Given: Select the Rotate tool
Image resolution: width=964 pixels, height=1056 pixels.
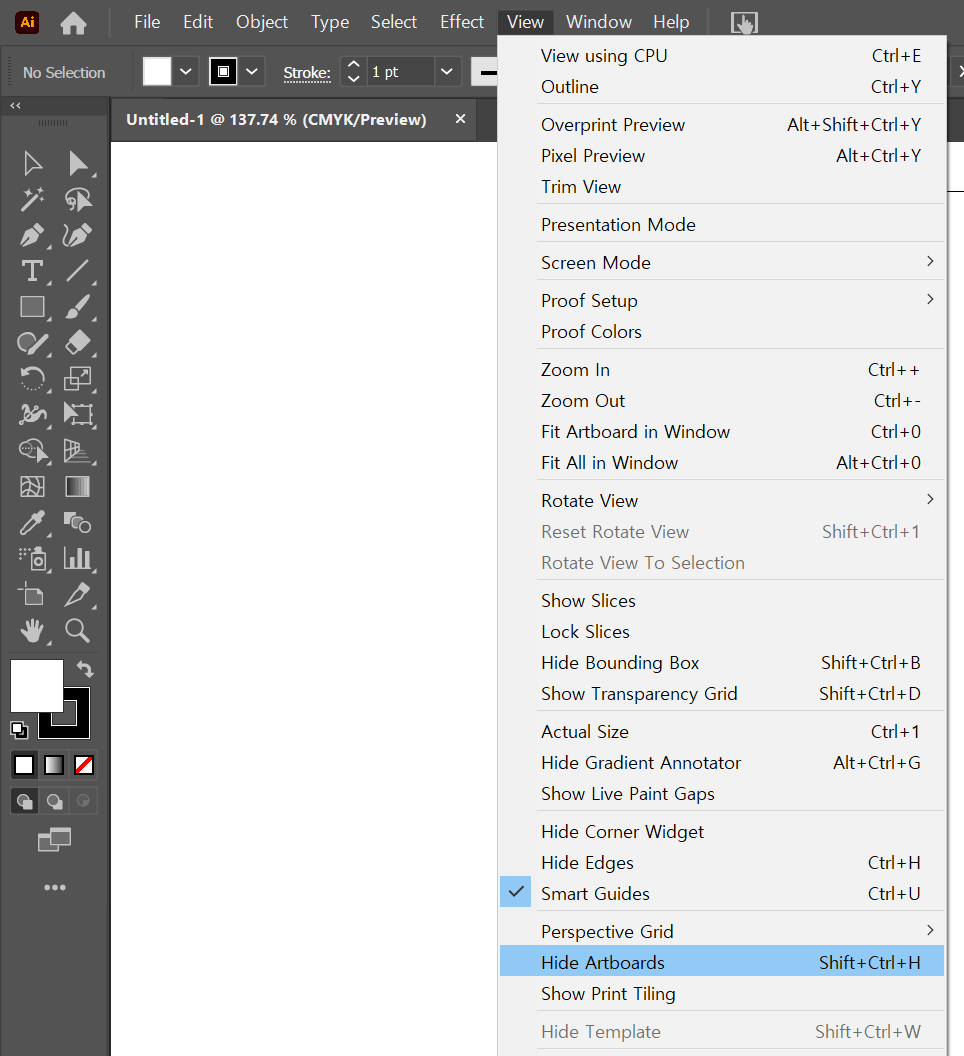Looking at the screenshot, I should pyautogui.click(x=32, y=378).
